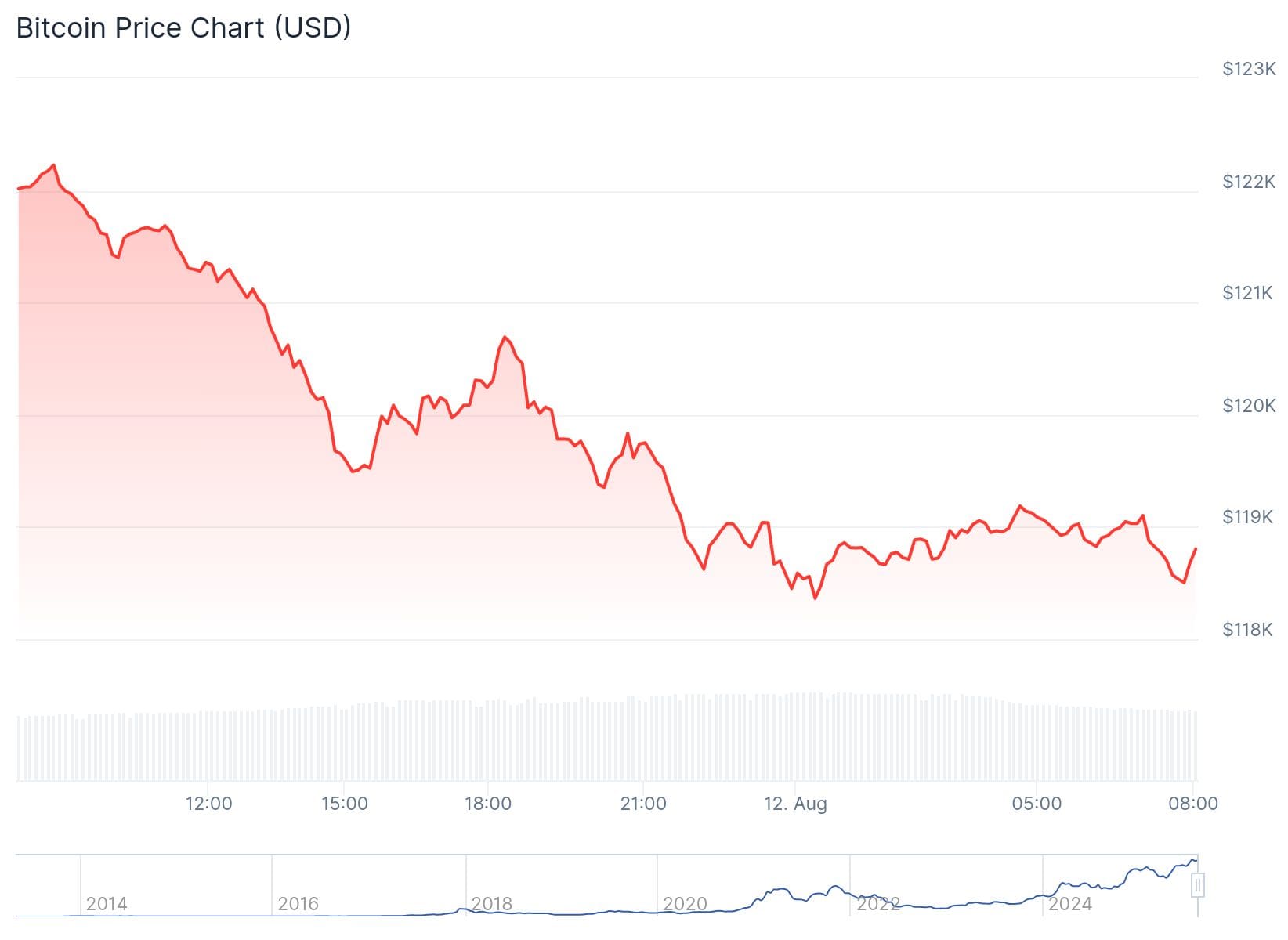Image resolution: width=1288 pixels, height=940 pixels.
Task: Click the Bitcoin Price Chart (USD) title
Action: click(183, 28)
